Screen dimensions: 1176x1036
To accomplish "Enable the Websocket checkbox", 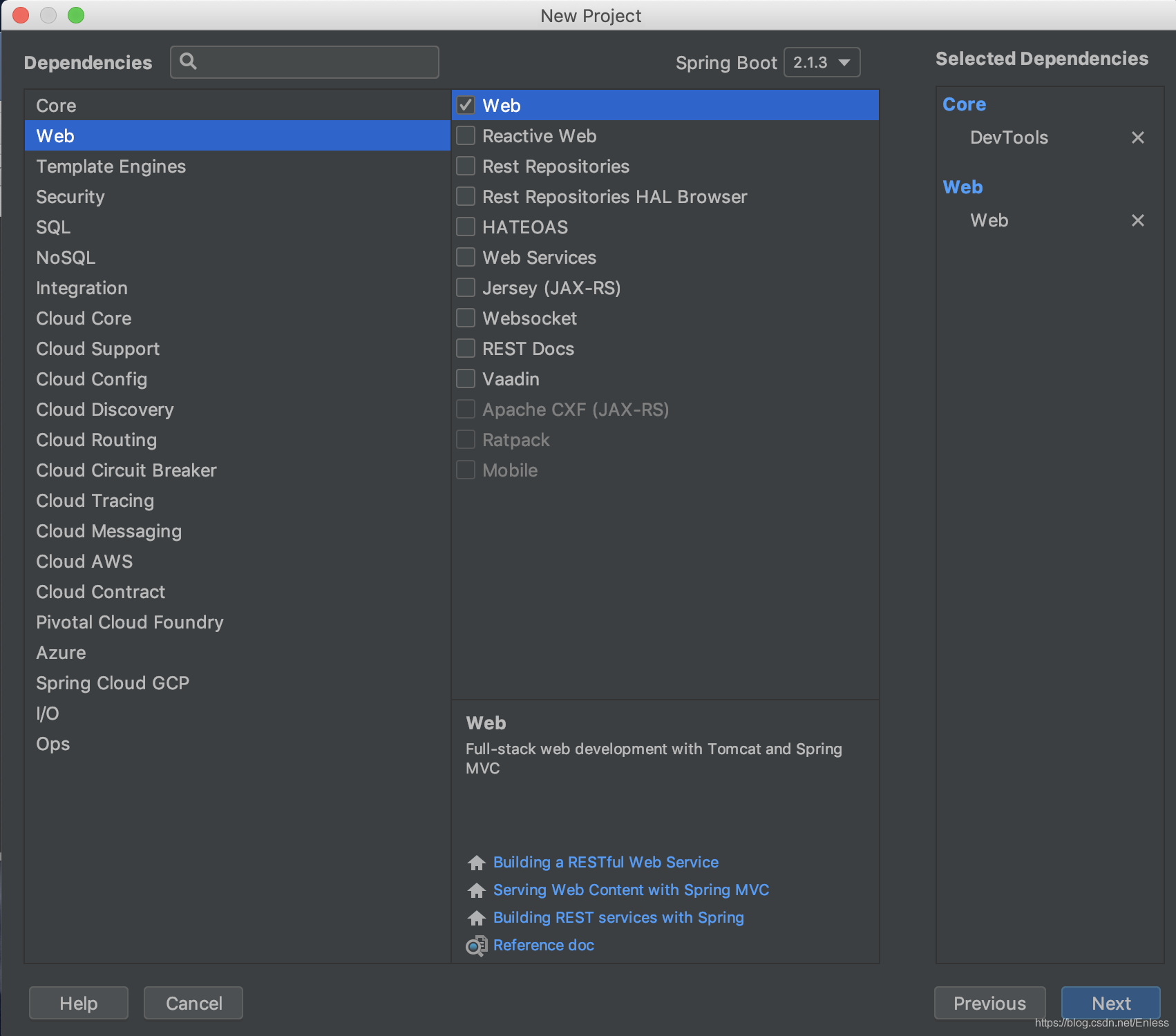I will [x=466, y=318].
